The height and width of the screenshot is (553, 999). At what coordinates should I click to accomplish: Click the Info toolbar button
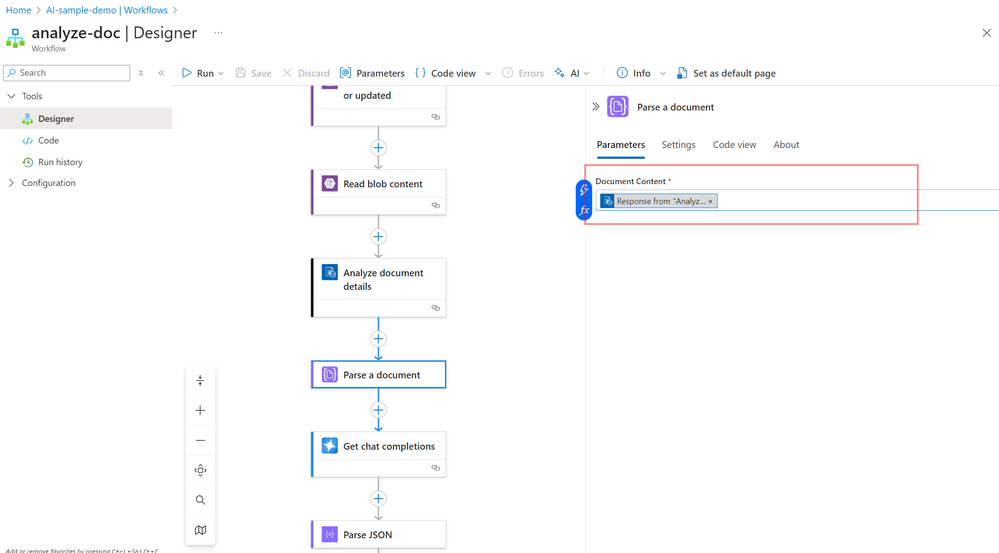pos(633,73)
